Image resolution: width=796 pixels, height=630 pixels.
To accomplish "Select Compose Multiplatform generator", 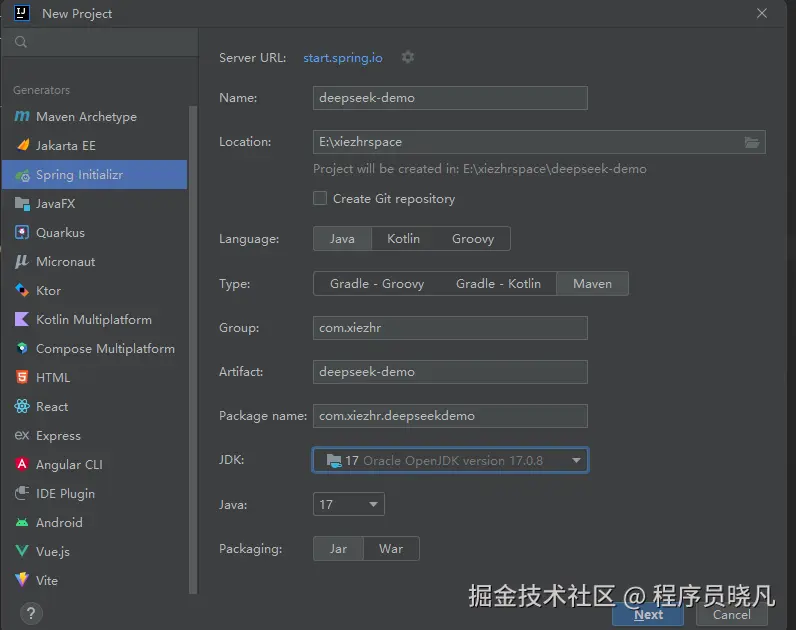I will [95, 348].
